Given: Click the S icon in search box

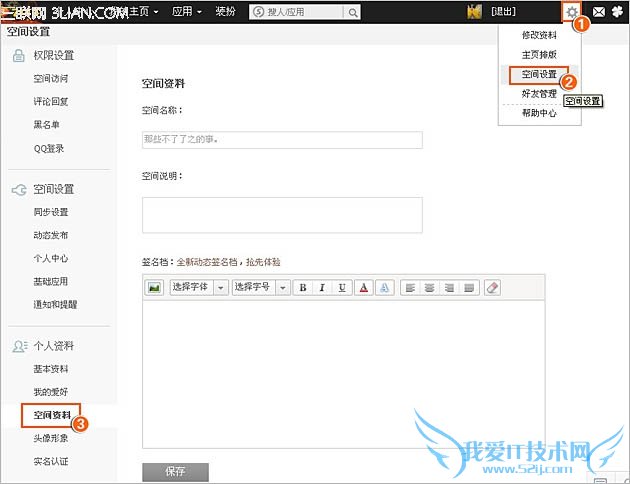Looking at the screenshot, I should [x=259, y=12].
